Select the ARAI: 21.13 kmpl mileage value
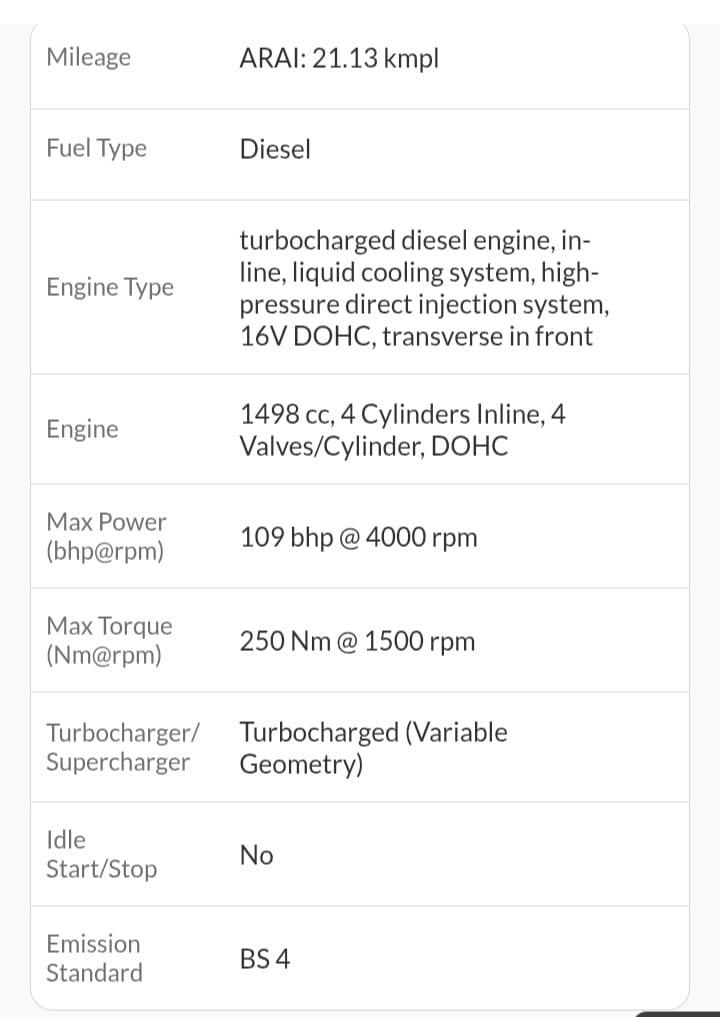This screenshot has width=720, height=1017. click(x=339, y=59)
